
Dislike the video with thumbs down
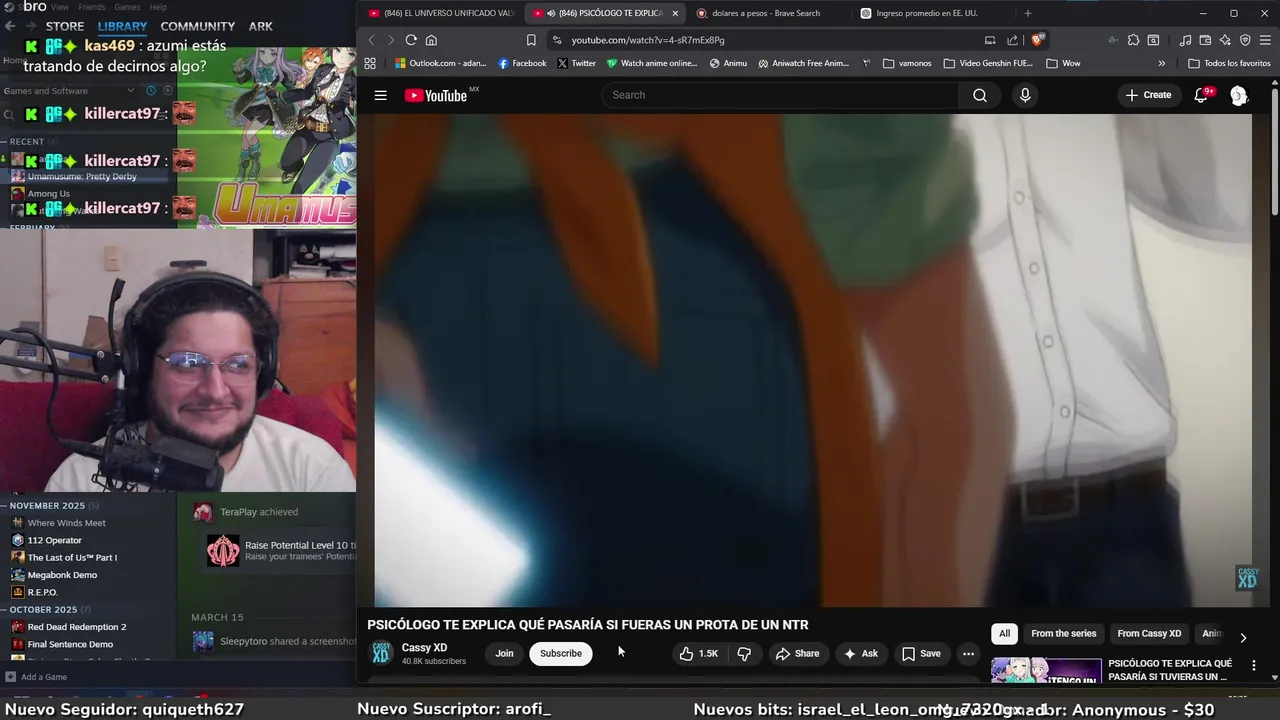click(744, 653)
